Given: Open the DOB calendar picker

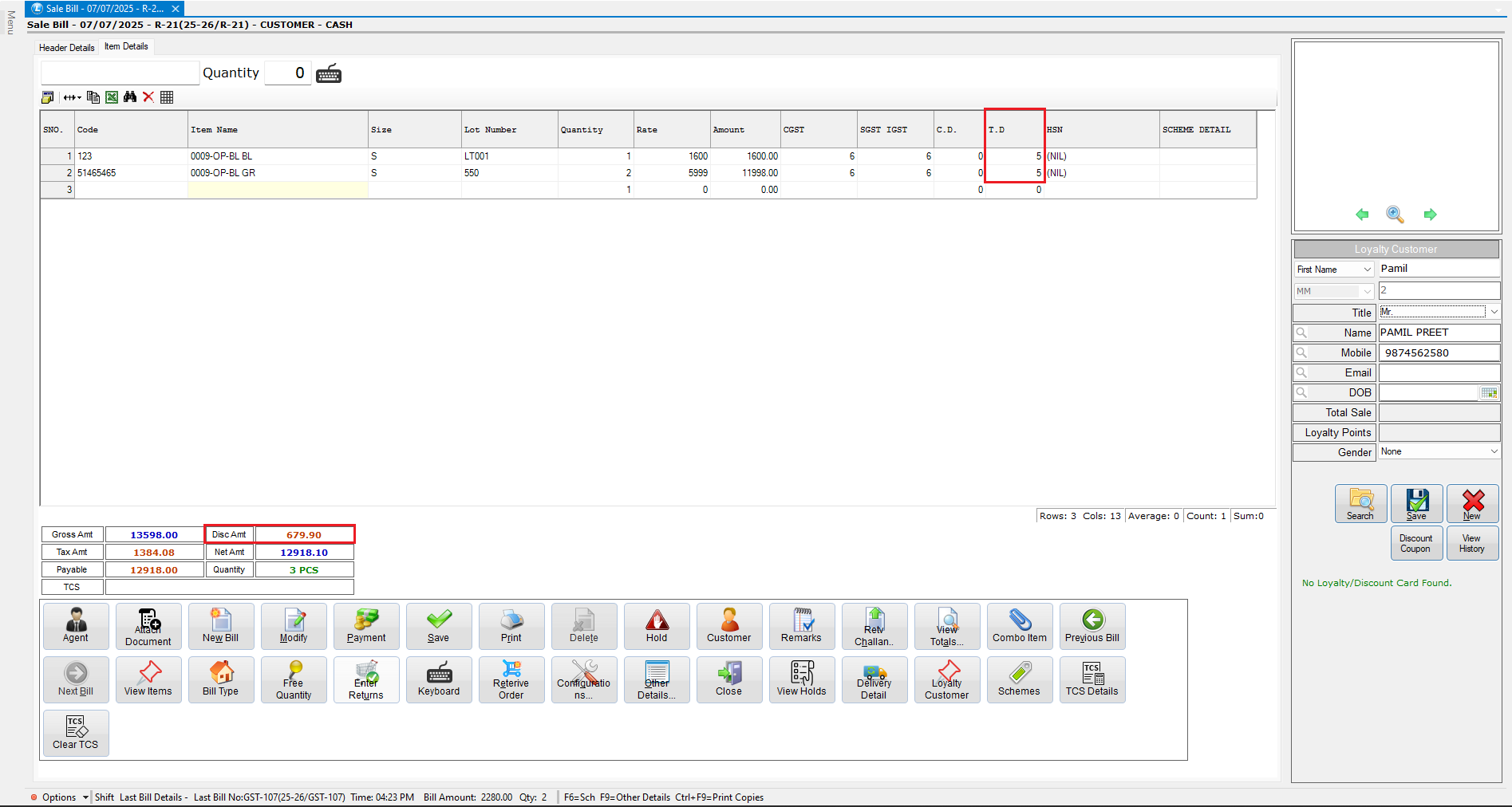Looking at the screenshot, I should (1489, 392).
